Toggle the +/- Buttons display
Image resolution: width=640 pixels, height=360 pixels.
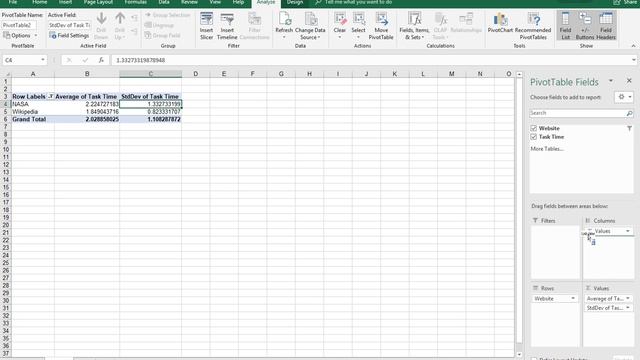click(x=585, y=26)
